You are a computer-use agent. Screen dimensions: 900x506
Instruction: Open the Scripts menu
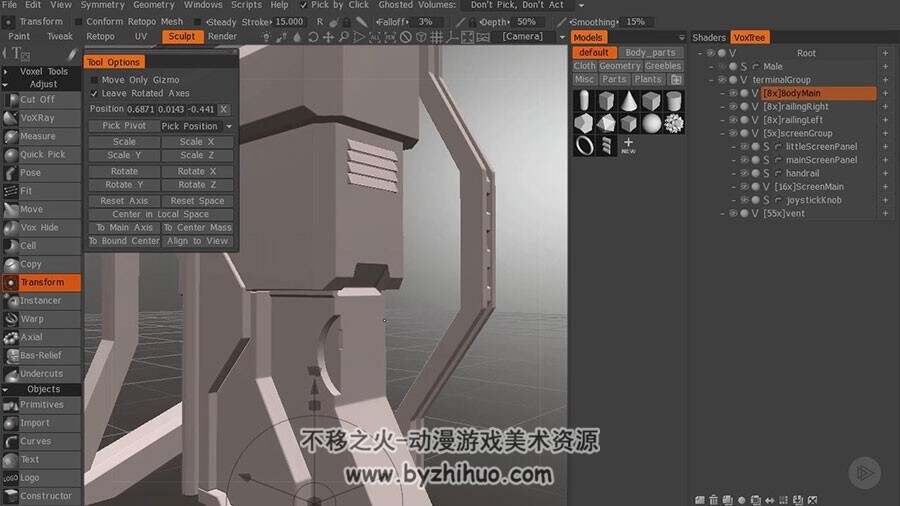246,5
